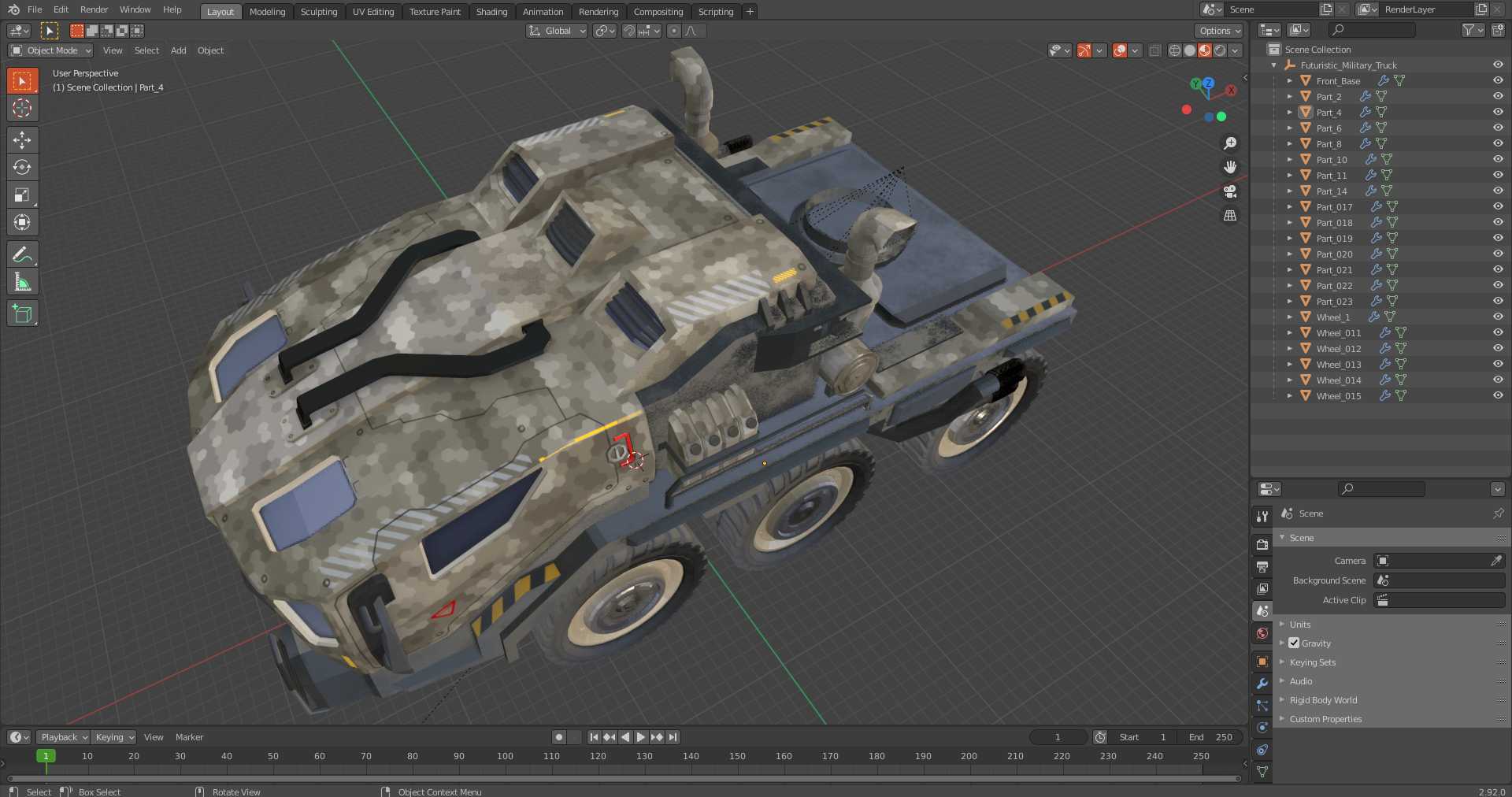Play the animation forward

pos(641,737)
